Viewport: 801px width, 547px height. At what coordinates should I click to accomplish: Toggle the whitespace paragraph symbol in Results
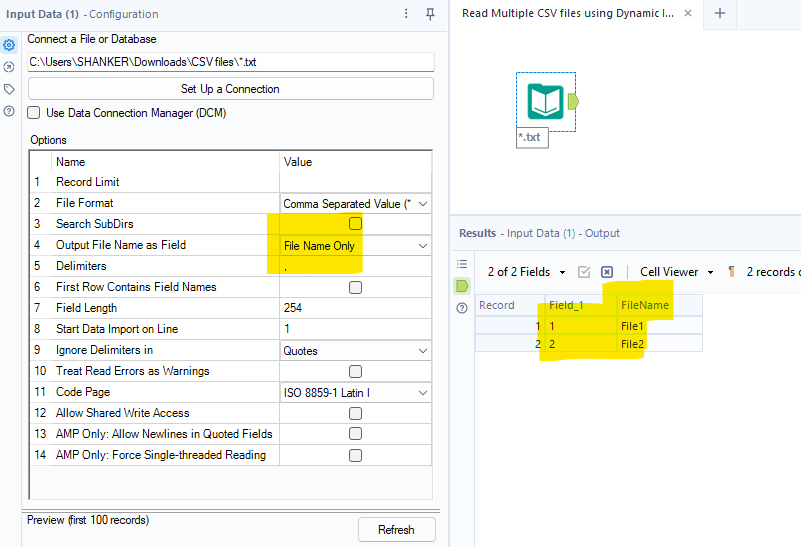[732, 272]
